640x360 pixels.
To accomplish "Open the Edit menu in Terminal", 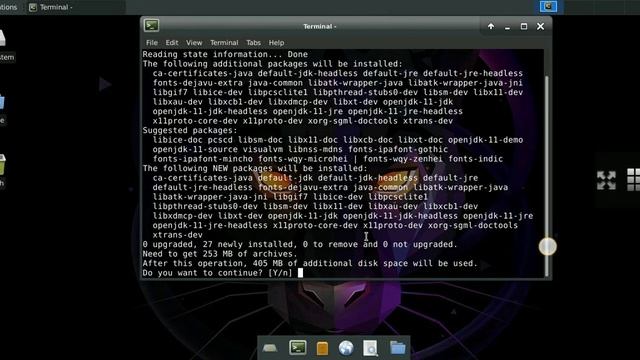I will (171, 43).
